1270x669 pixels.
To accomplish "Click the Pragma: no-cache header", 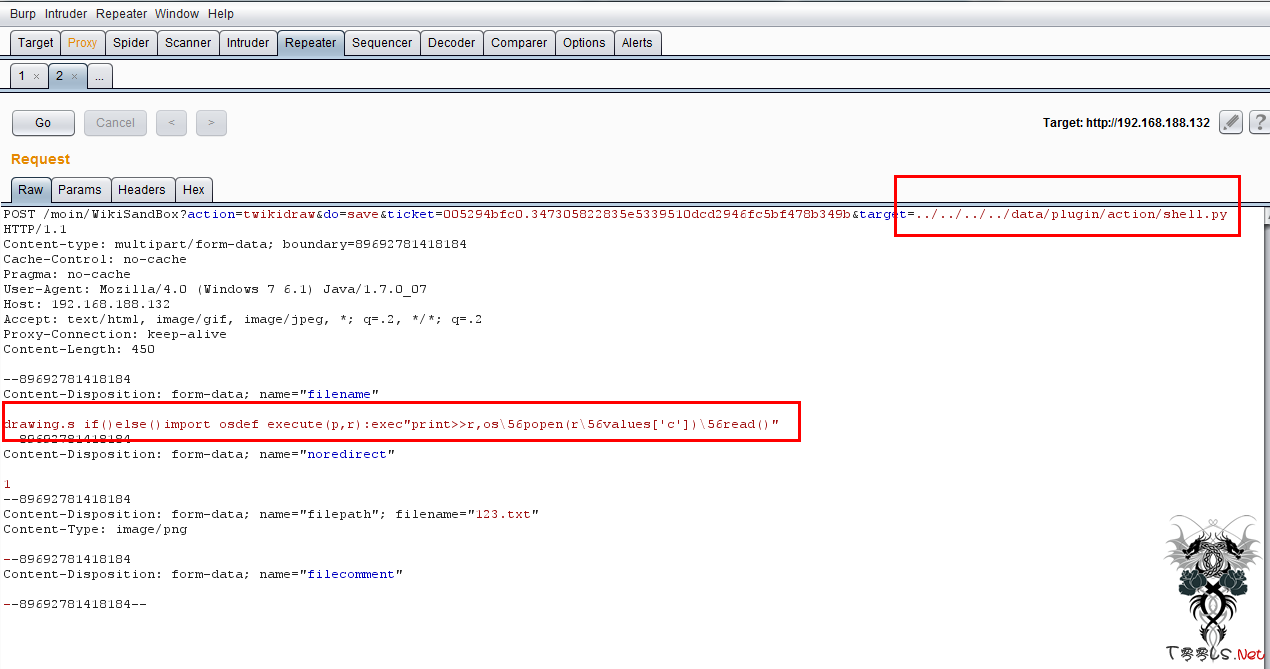I will click(67, 274).
